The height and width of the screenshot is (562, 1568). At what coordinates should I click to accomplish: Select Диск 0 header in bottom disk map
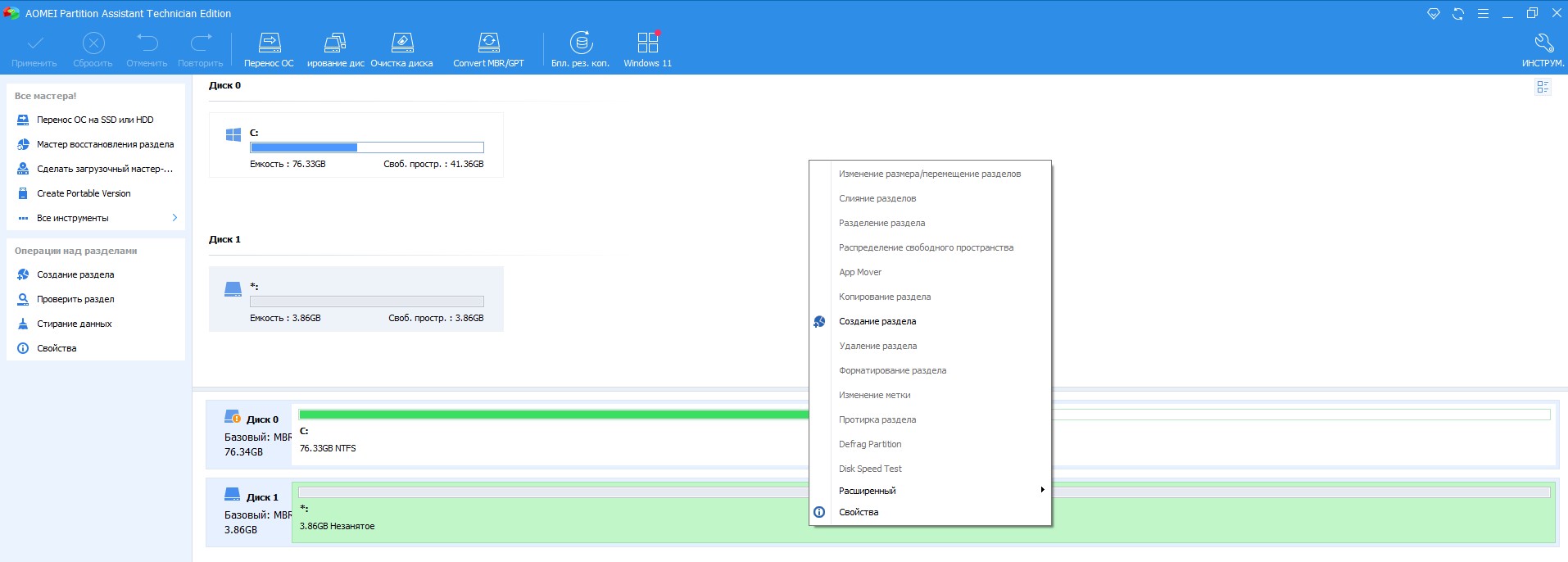tap(251, 434)
